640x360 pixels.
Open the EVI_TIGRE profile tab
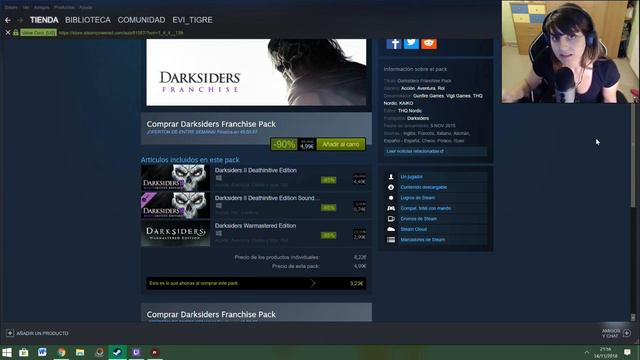(x=192, y=20)
